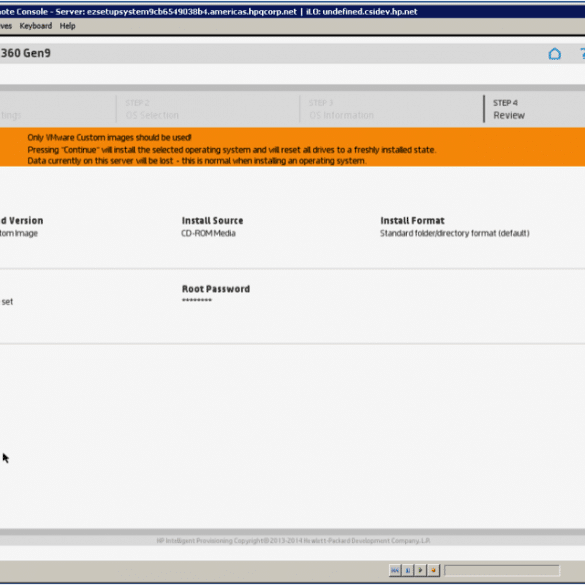
Task: Click the play playback button
Action: (x=420, y=570)
